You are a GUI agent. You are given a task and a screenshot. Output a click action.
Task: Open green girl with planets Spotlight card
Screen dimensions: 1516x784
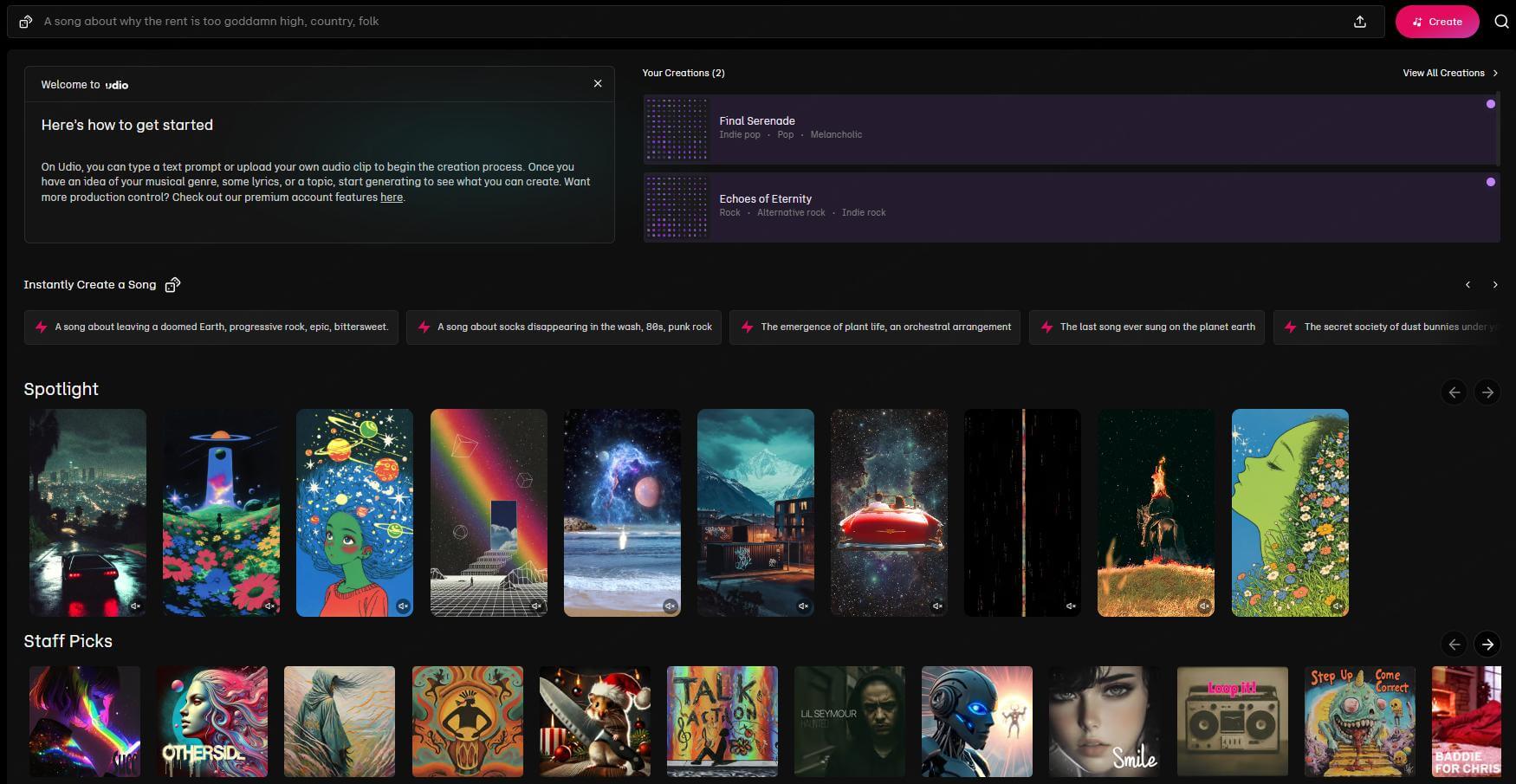pos(354,513)
